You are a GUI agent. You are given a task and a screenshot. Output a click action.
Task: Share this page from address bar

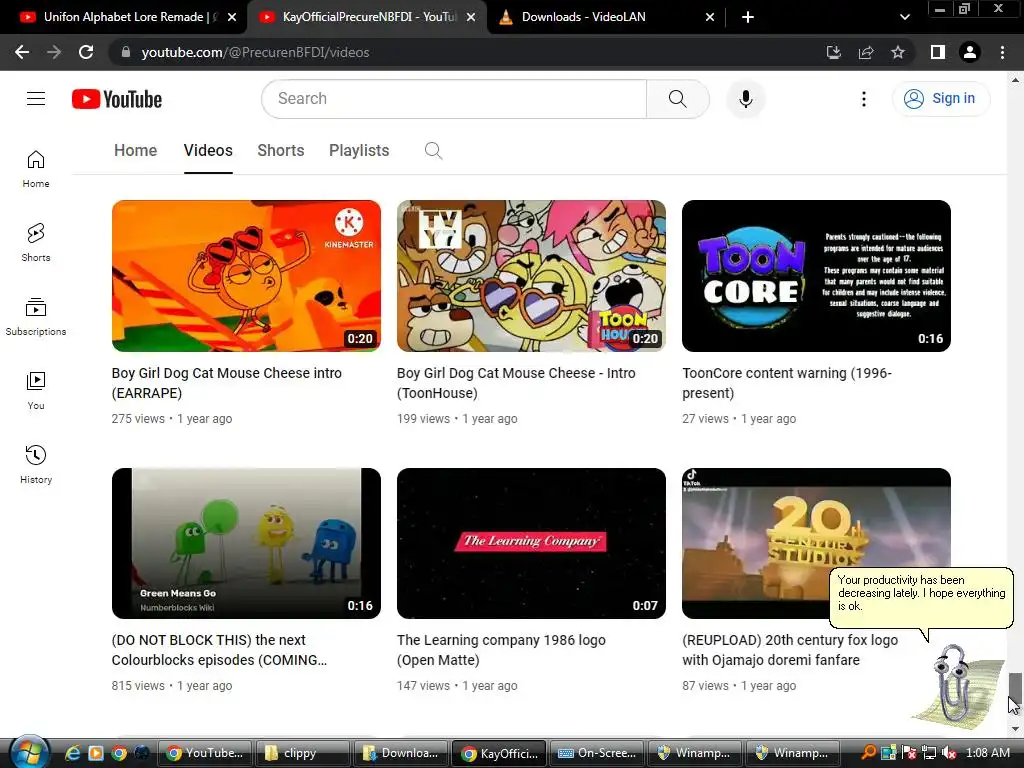point(866,52)
